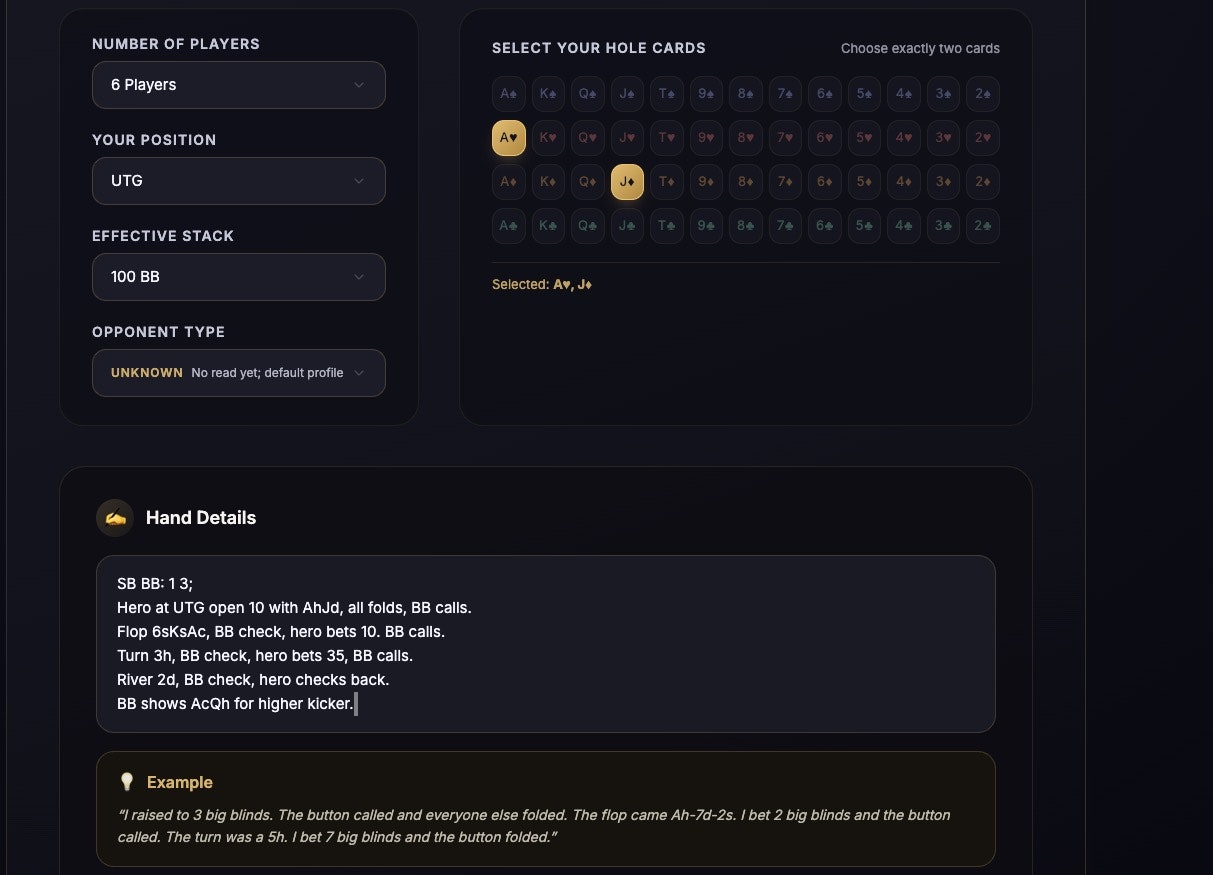The height and width of the screenshot is (875, 1213).
Task: Select the 5 of hearts card
Action: coord(864,138)
